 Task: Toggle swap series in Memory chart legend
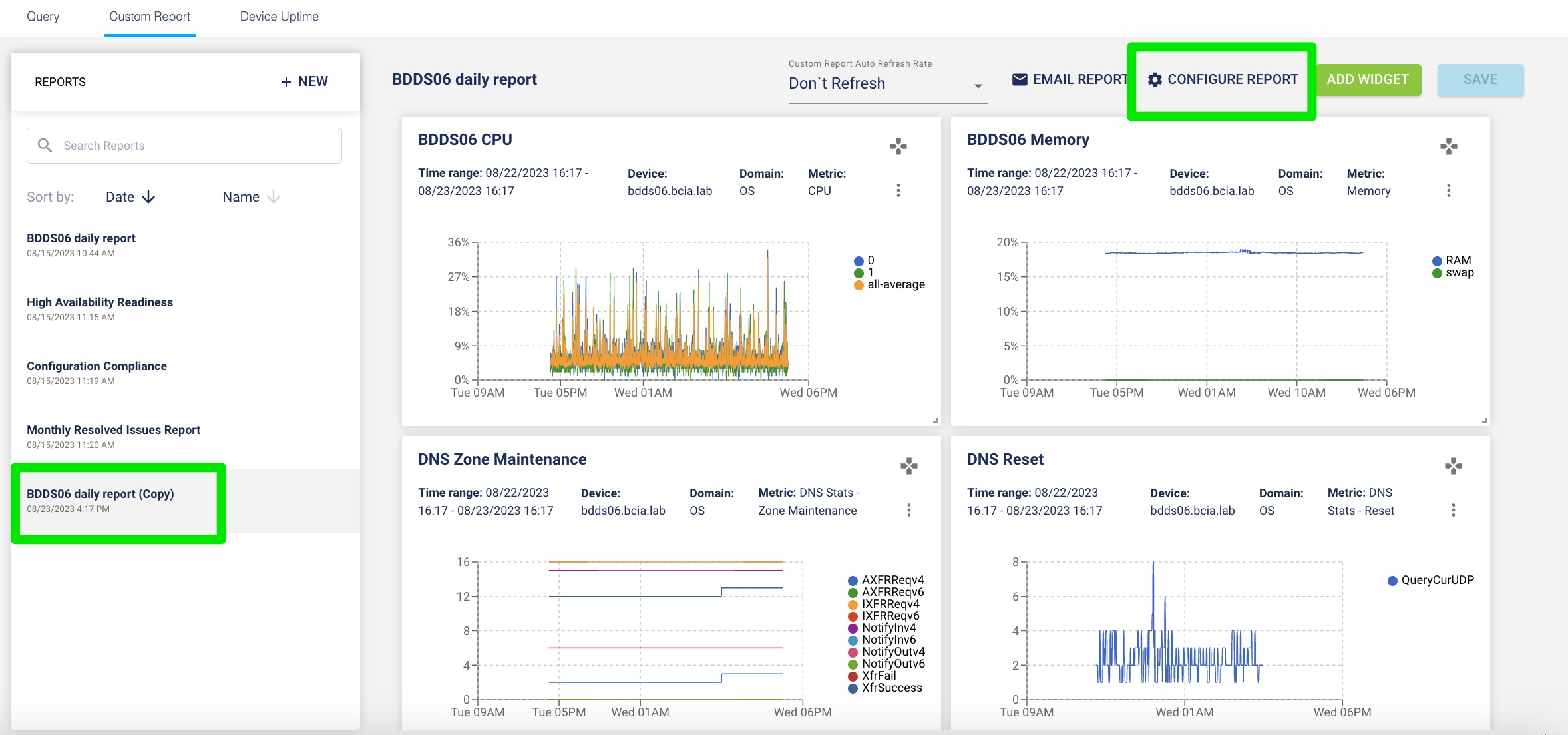(x=1459, y=272)
